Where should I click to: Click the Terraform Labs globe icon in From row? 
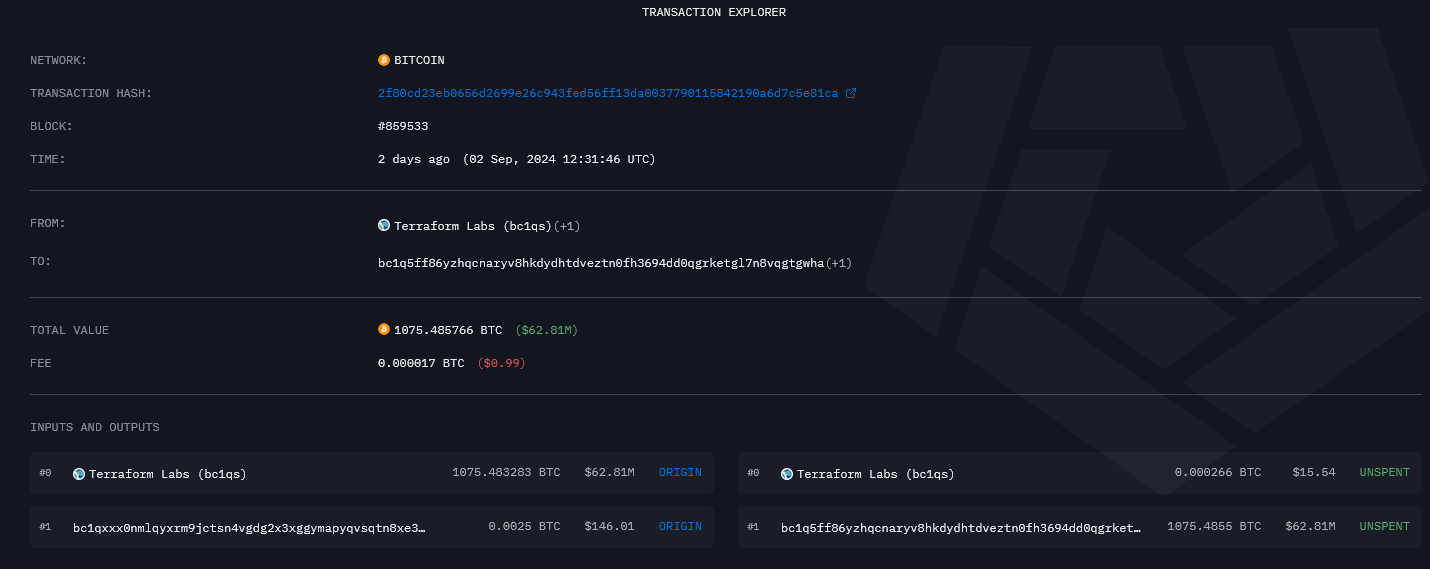[x=384, y=226]
